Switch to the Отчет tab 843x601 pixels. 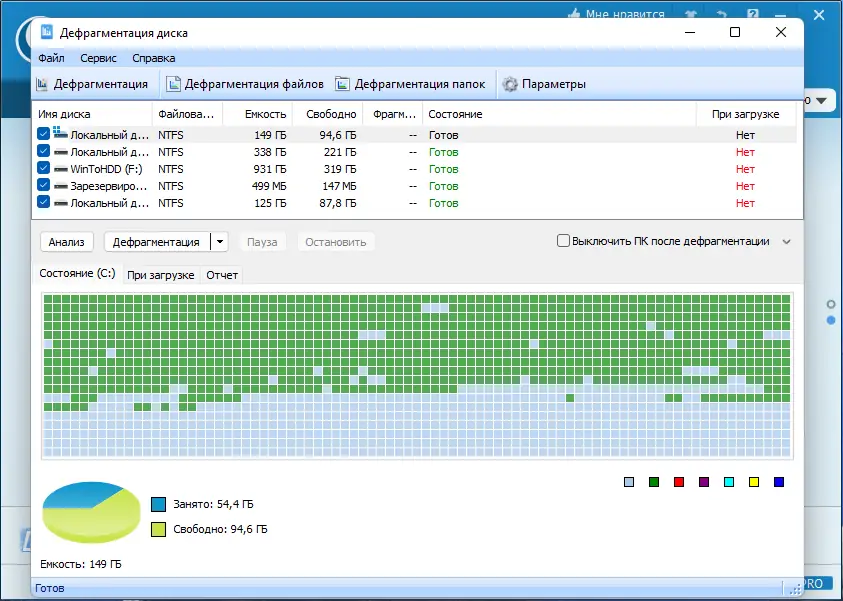[222, 275]
